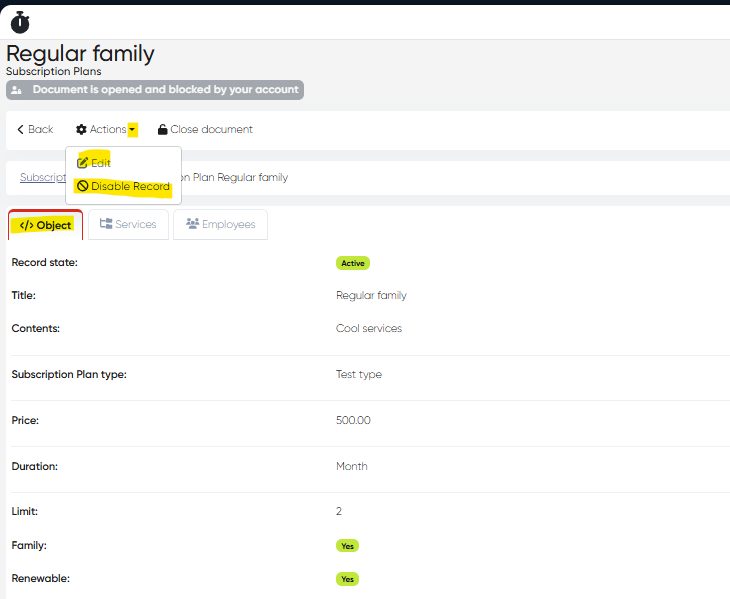This screenshot has width=730, height=599.
Task: Click the pencil icon next to Edit
Action: pos(83,163)
